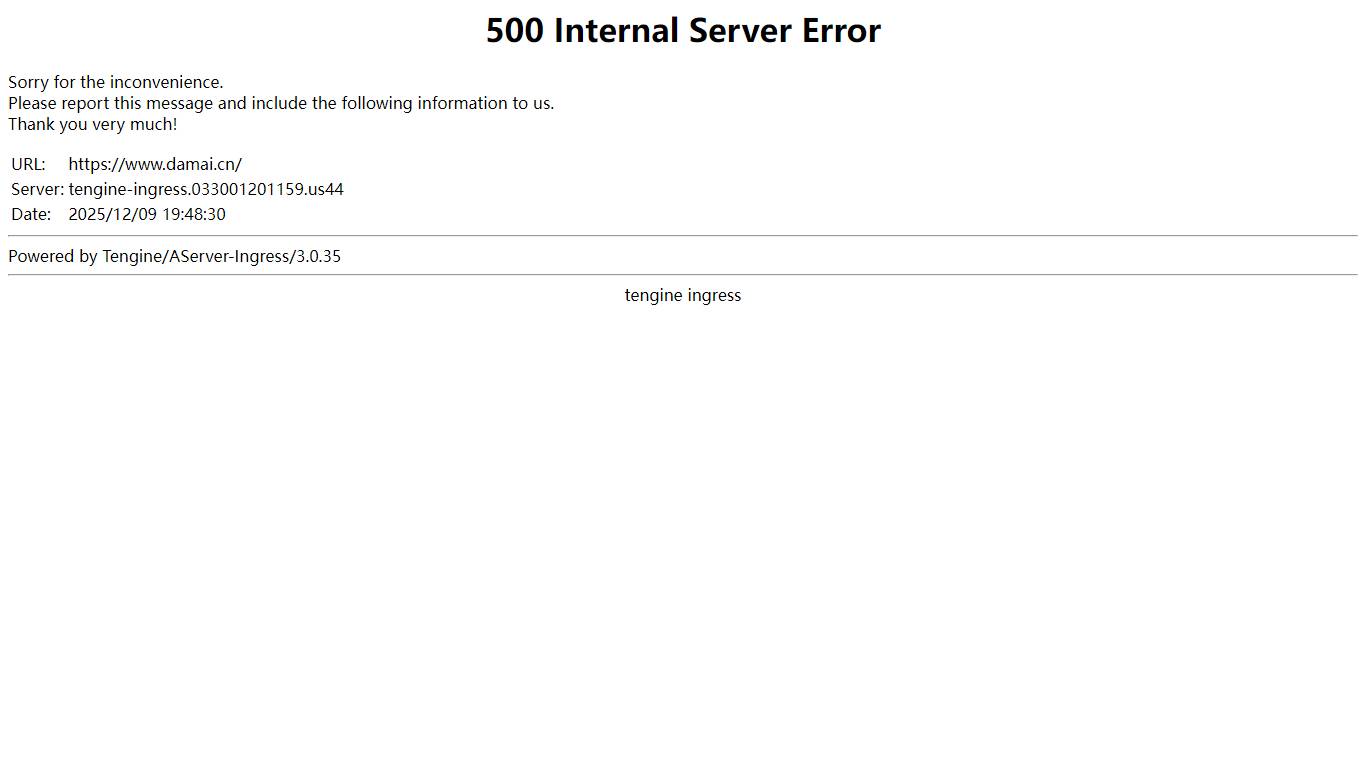The image size is (1366, 768).
Task: Click the word "Error" in the heading
Action: (841, 31)
